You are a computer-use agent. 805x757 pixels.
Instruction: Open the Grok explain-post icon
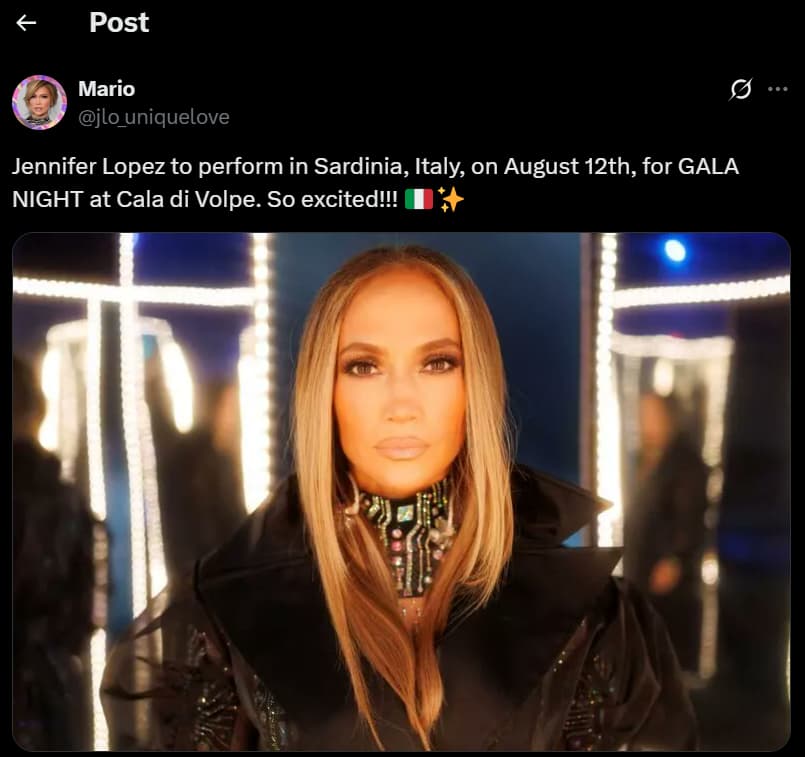740,89
